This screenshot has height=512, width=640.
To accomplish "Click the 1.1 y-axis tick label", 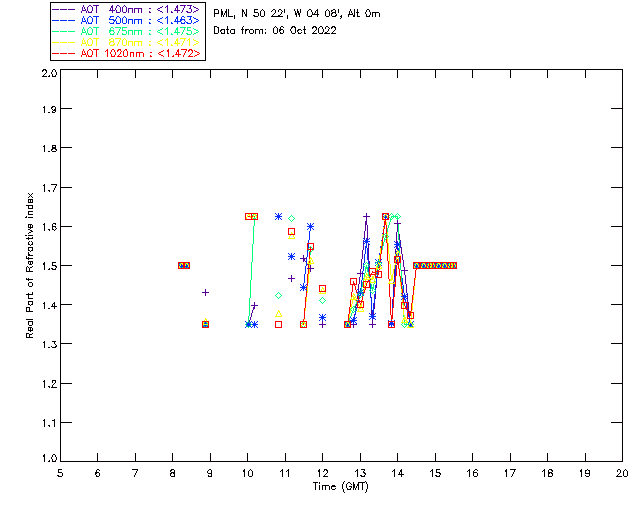I will click(49, 423).
